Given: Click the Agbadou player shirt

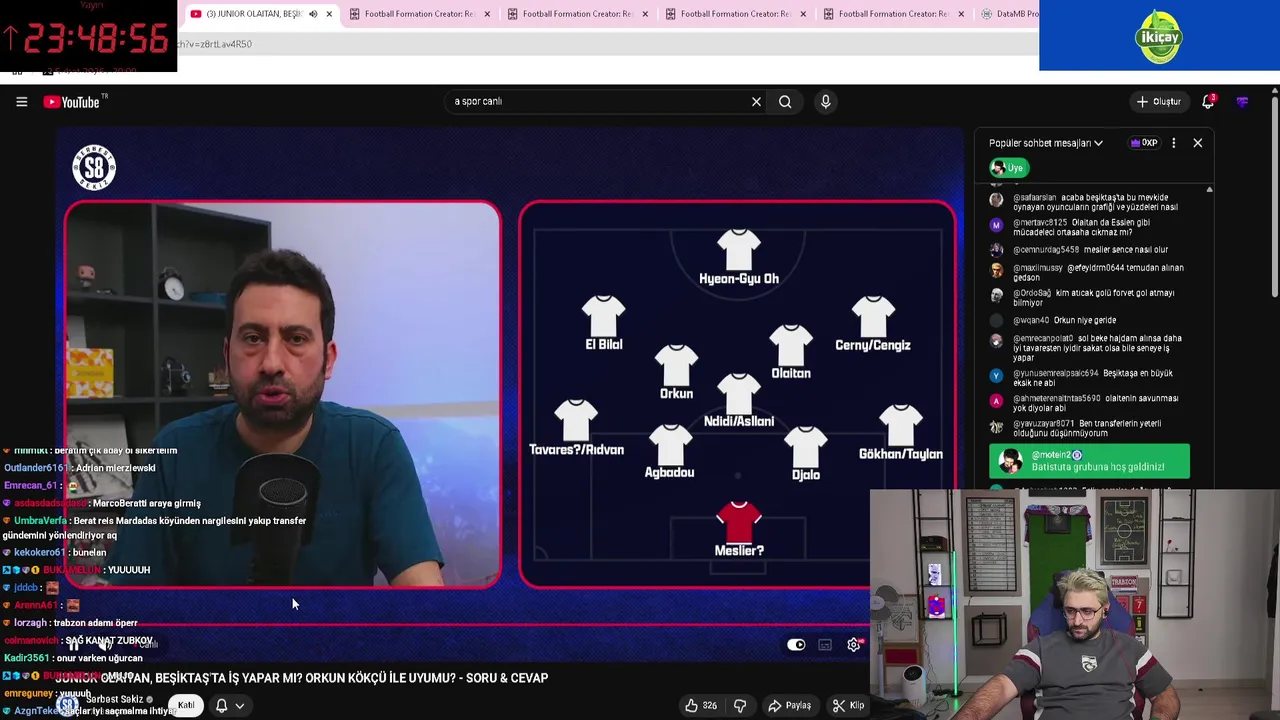Looking at the screenshot, I should (670, 444).
